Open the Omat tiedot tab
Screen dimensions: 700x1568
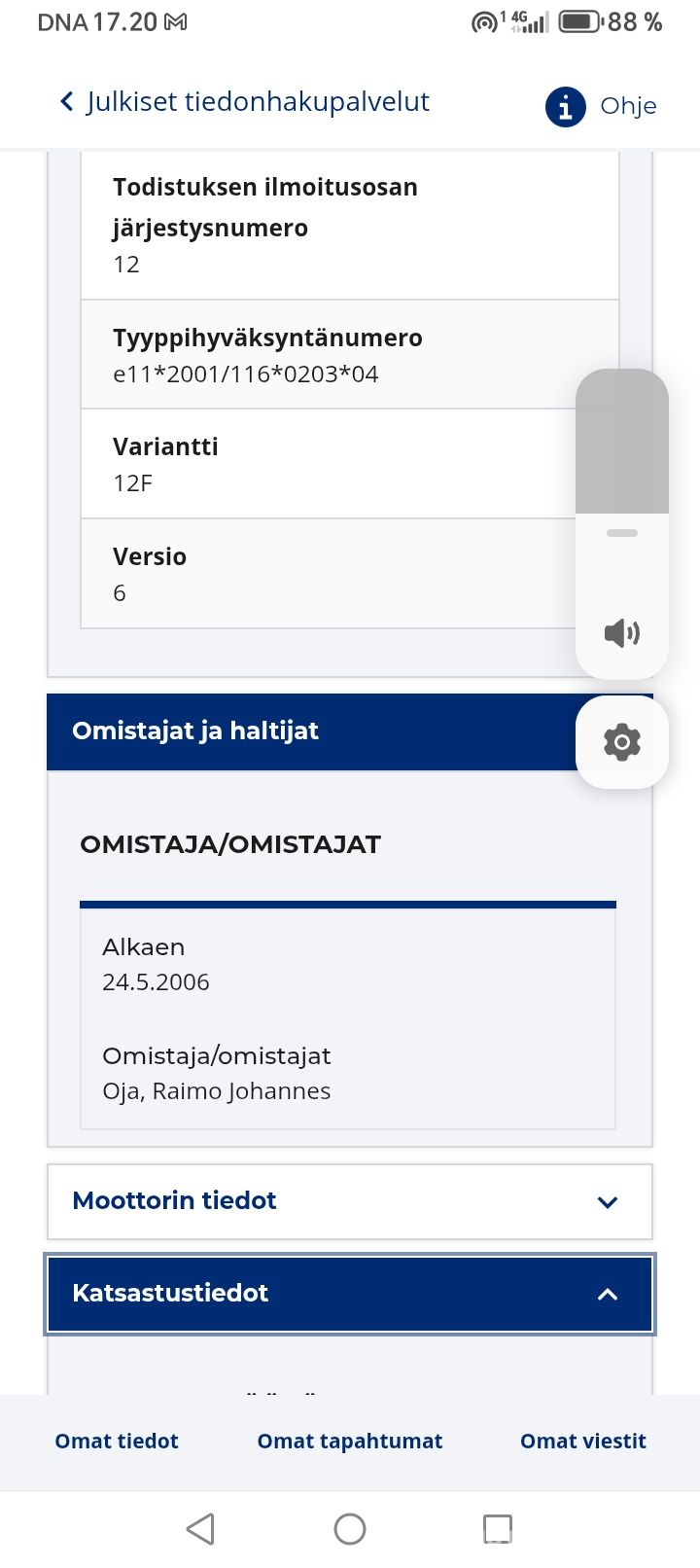[117, 1442]
